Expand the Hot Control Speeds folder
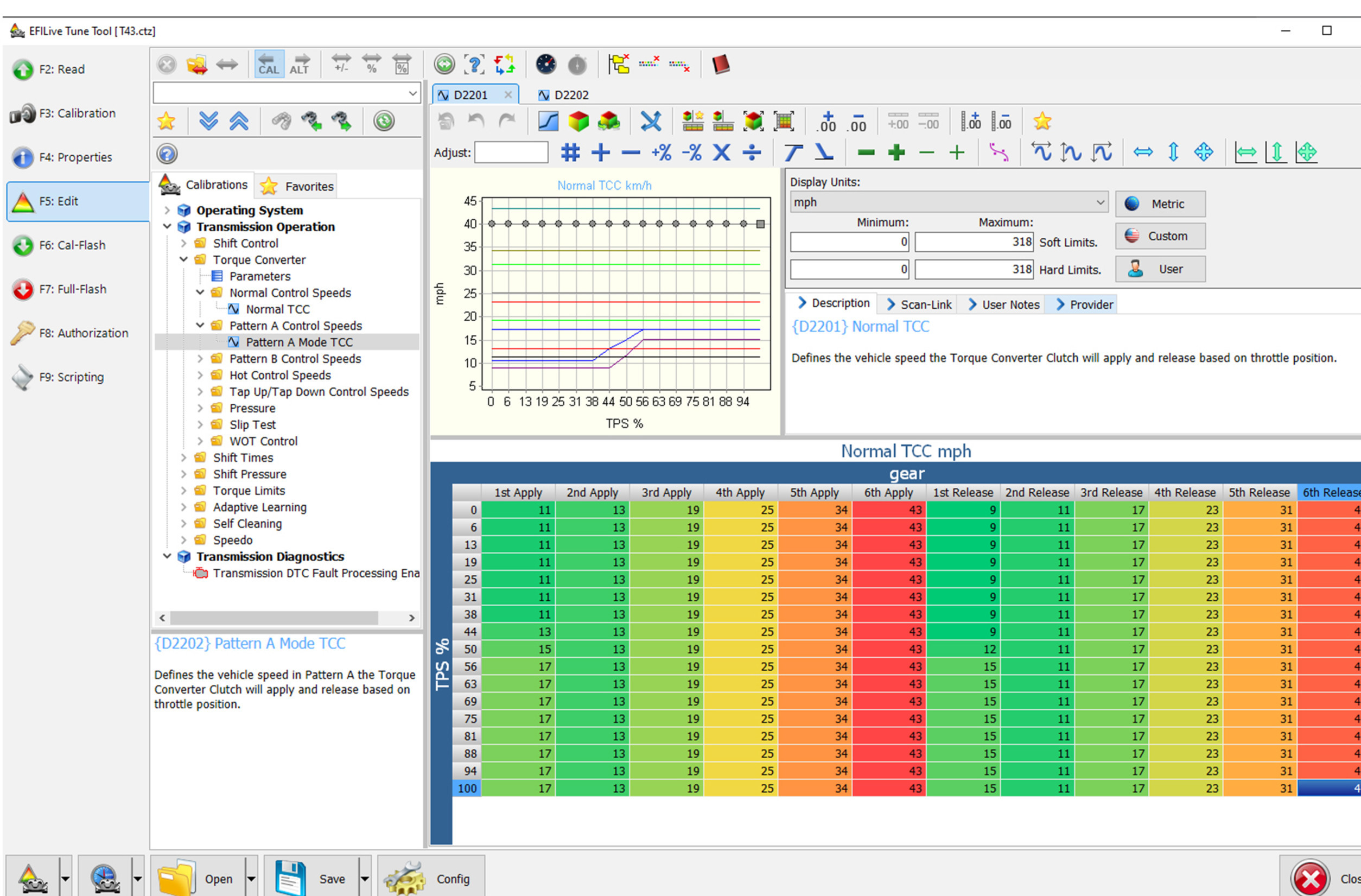Screen dimensions: 1361x896 [x=200, y=375]
